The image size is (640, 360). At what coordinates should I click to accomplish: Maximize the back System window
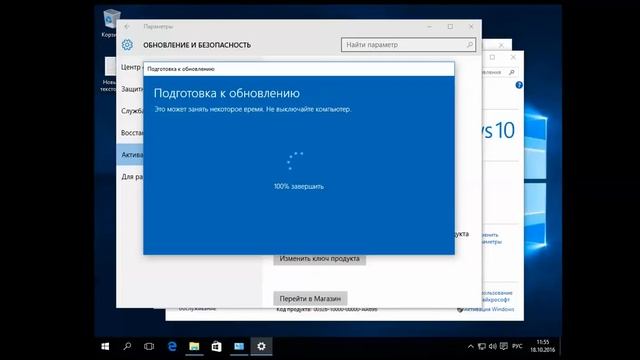coord(492,58)
